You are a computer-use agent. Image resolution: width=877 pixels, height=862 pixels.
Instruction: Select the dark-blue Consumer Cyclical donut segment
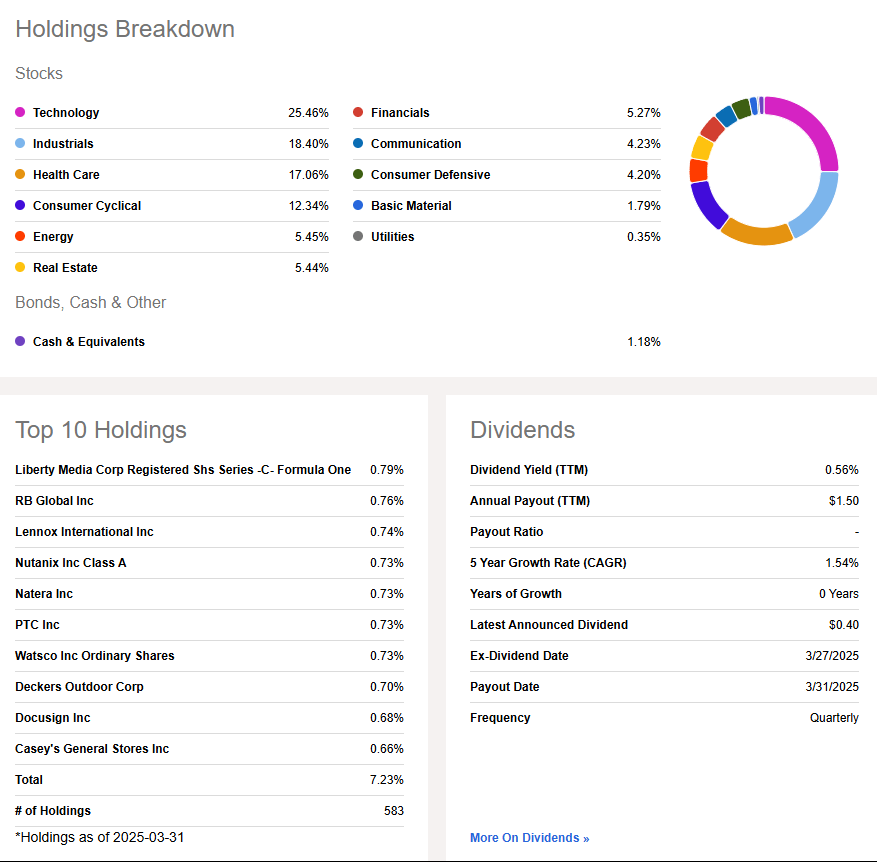[x=708, y=204]
